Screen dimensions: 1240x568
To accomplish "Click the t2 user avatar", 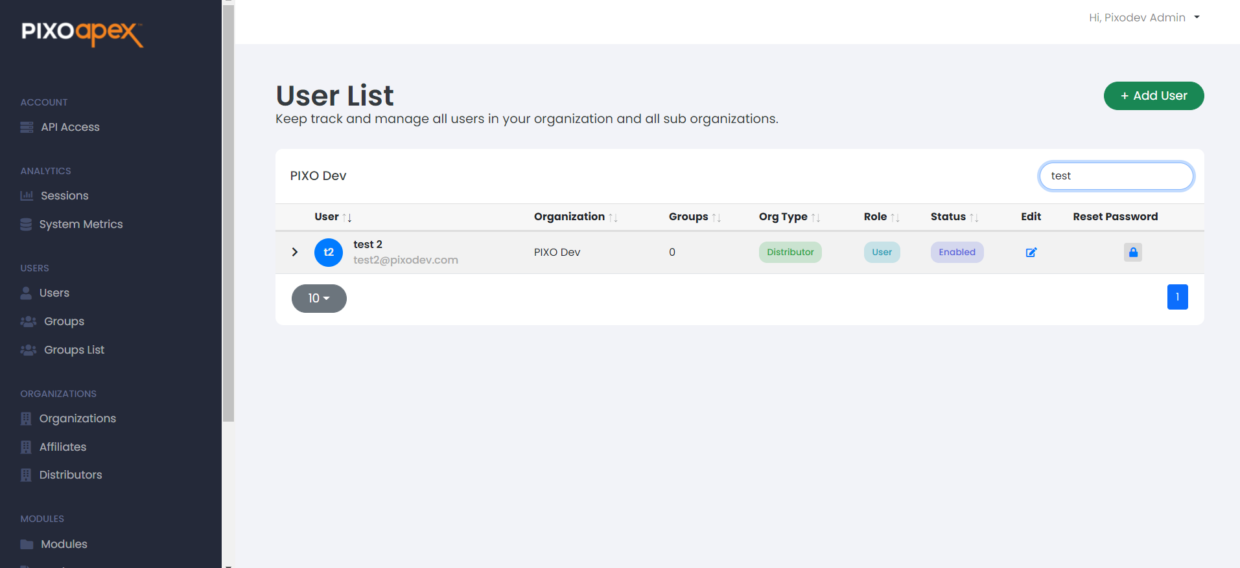I will 328,252.
